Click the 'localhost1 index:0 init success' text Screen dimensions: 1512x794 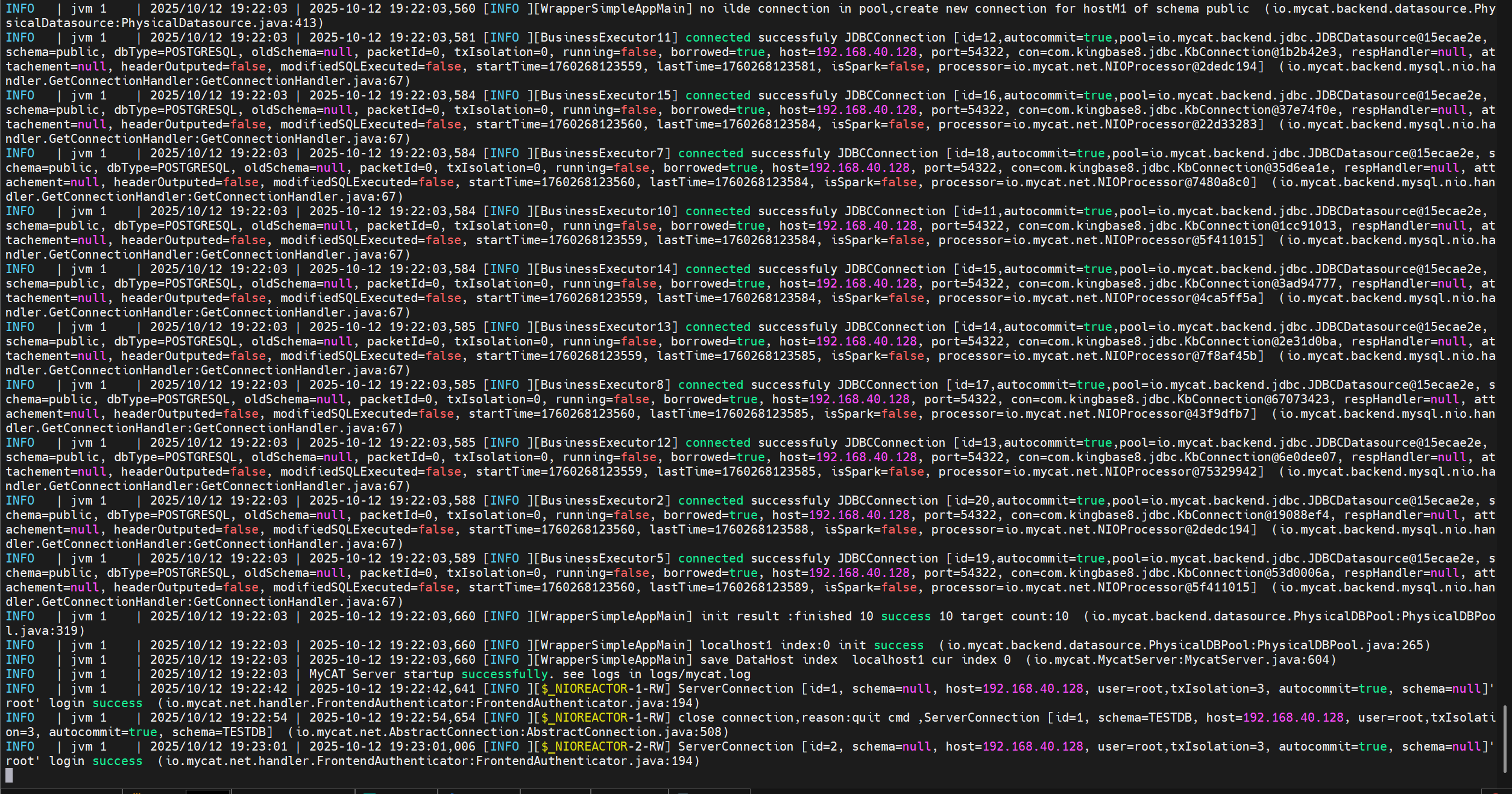tap(811, 645)
